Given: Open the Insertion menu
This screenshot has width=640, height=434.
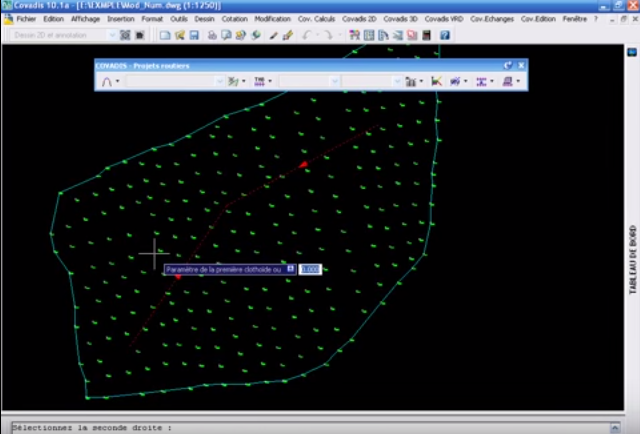Looking at the screenshot, I should pyautogui.click(x=120, y=19).
